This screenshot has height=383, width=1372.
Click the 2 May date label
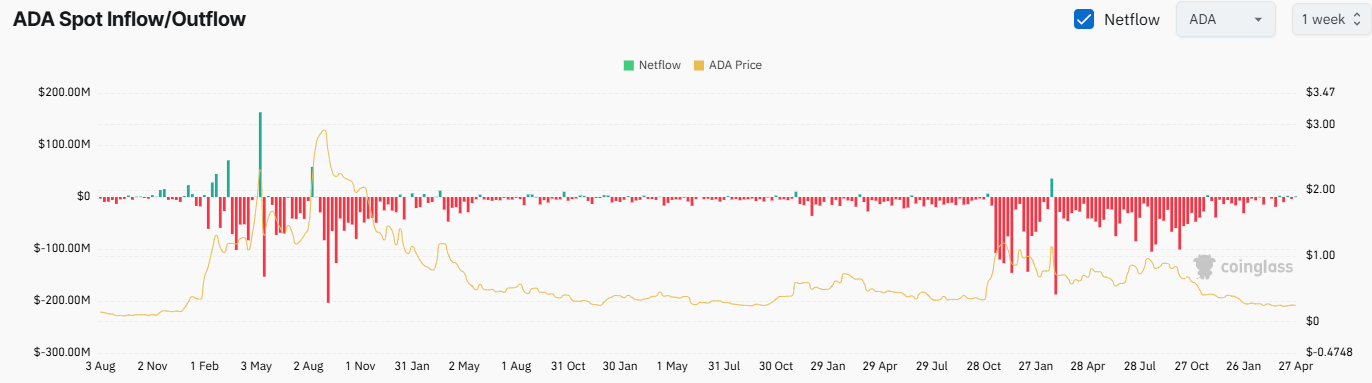coord(465,367)
